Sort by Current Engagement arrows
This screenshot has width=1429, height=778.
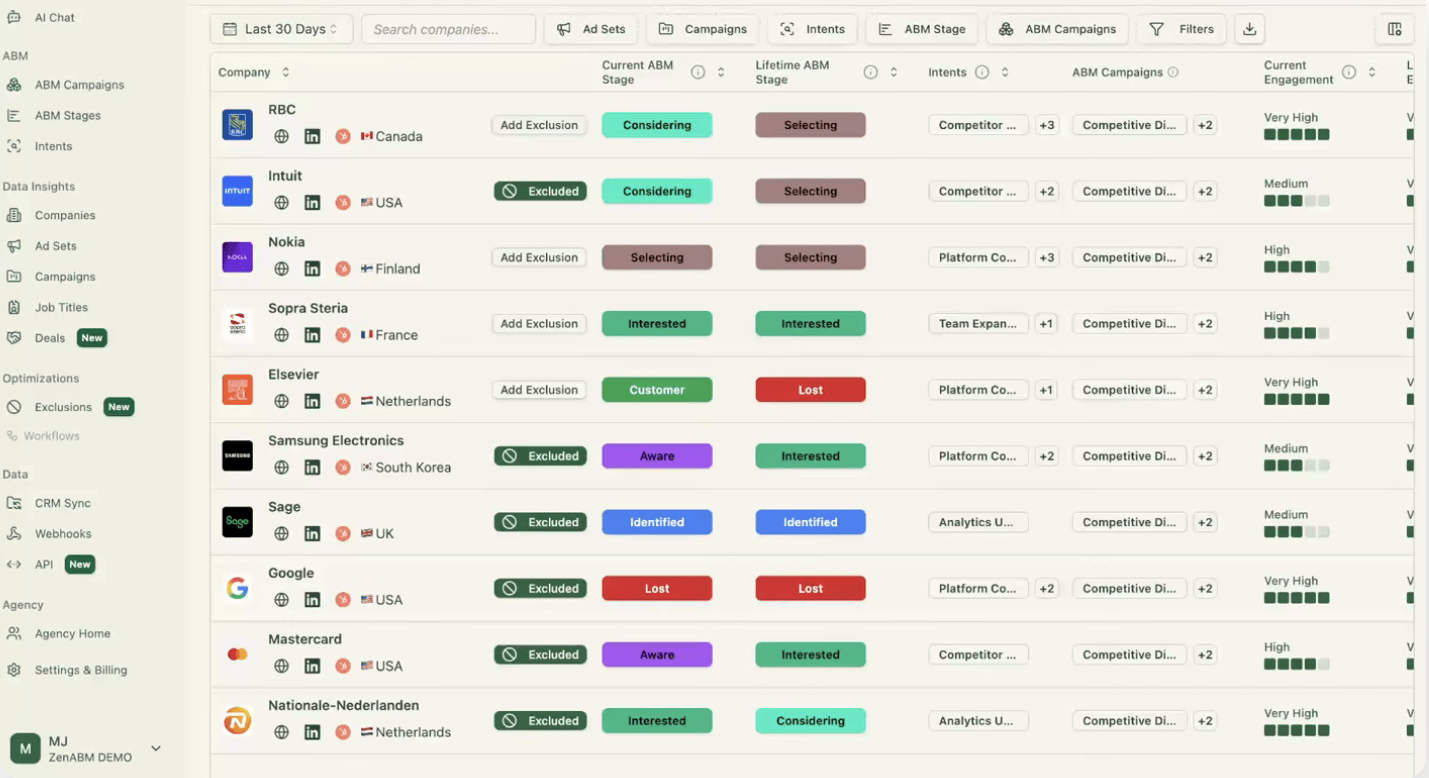pos(1372,72)
